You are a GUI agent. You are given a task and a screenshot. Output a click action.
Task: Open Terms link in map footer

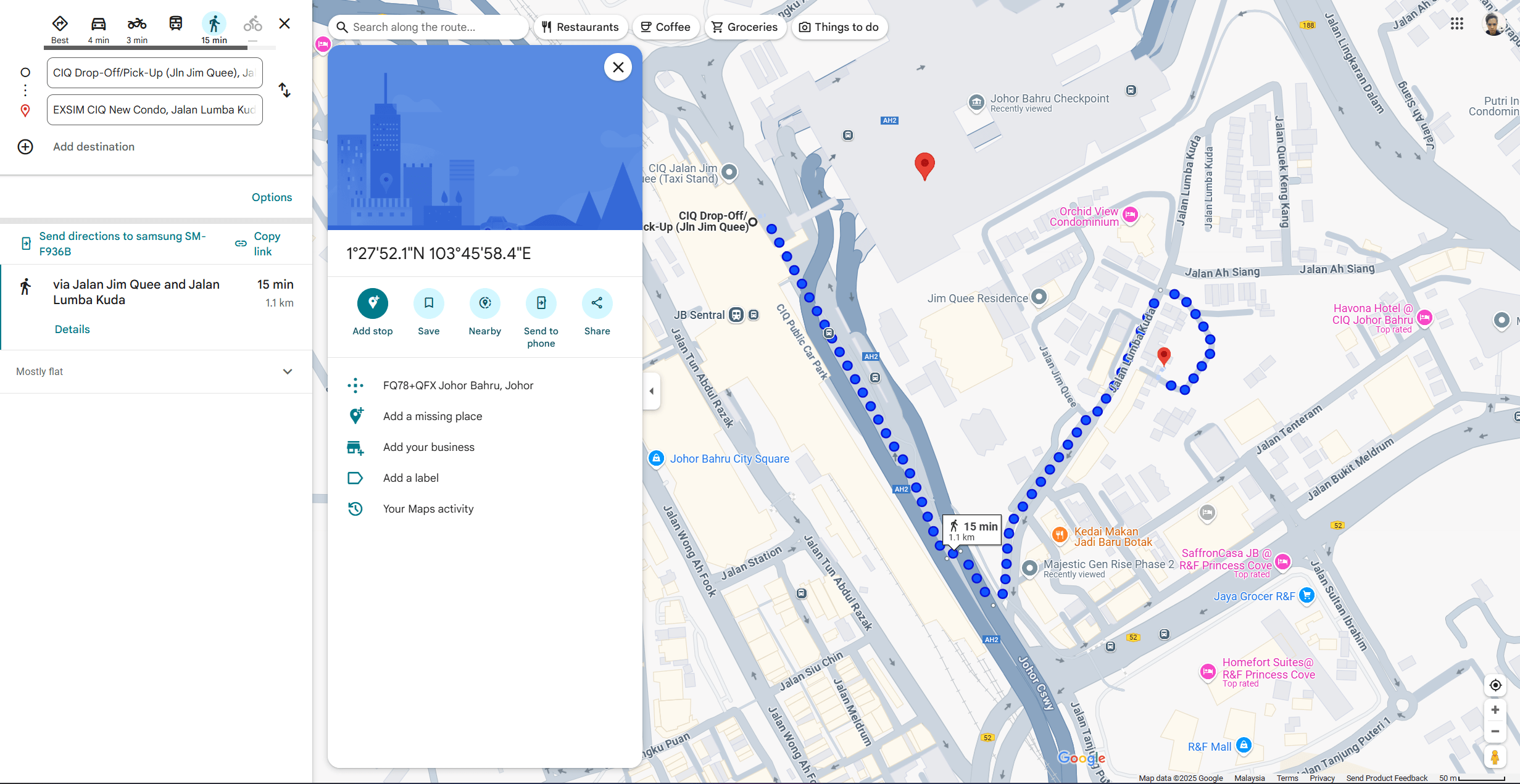(1287, 778)
